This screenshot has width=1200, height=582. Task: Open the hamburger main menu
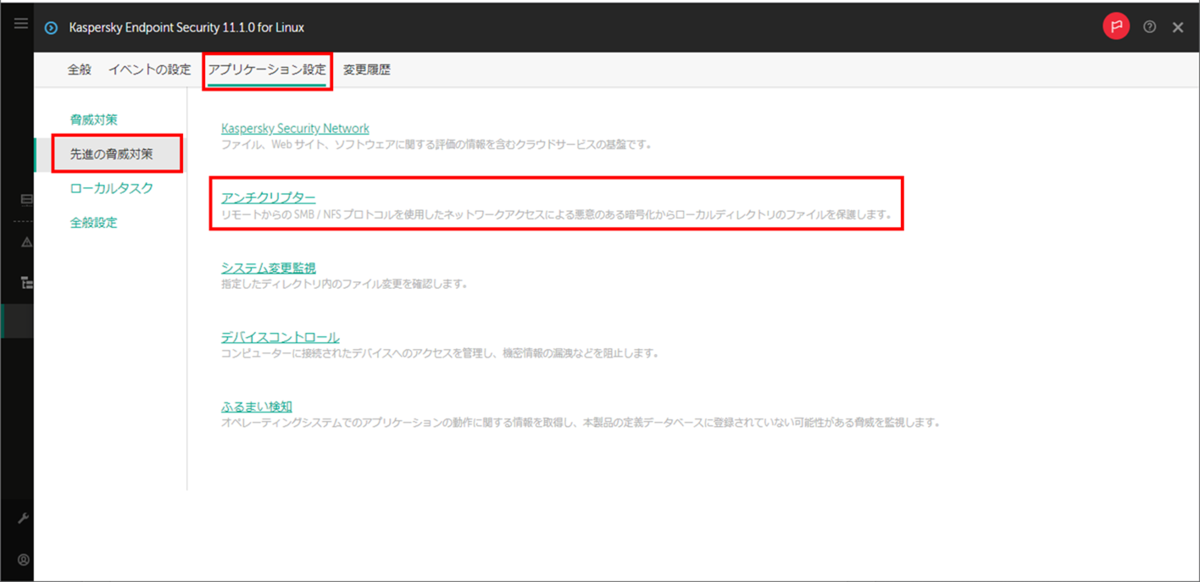point(21,23)
